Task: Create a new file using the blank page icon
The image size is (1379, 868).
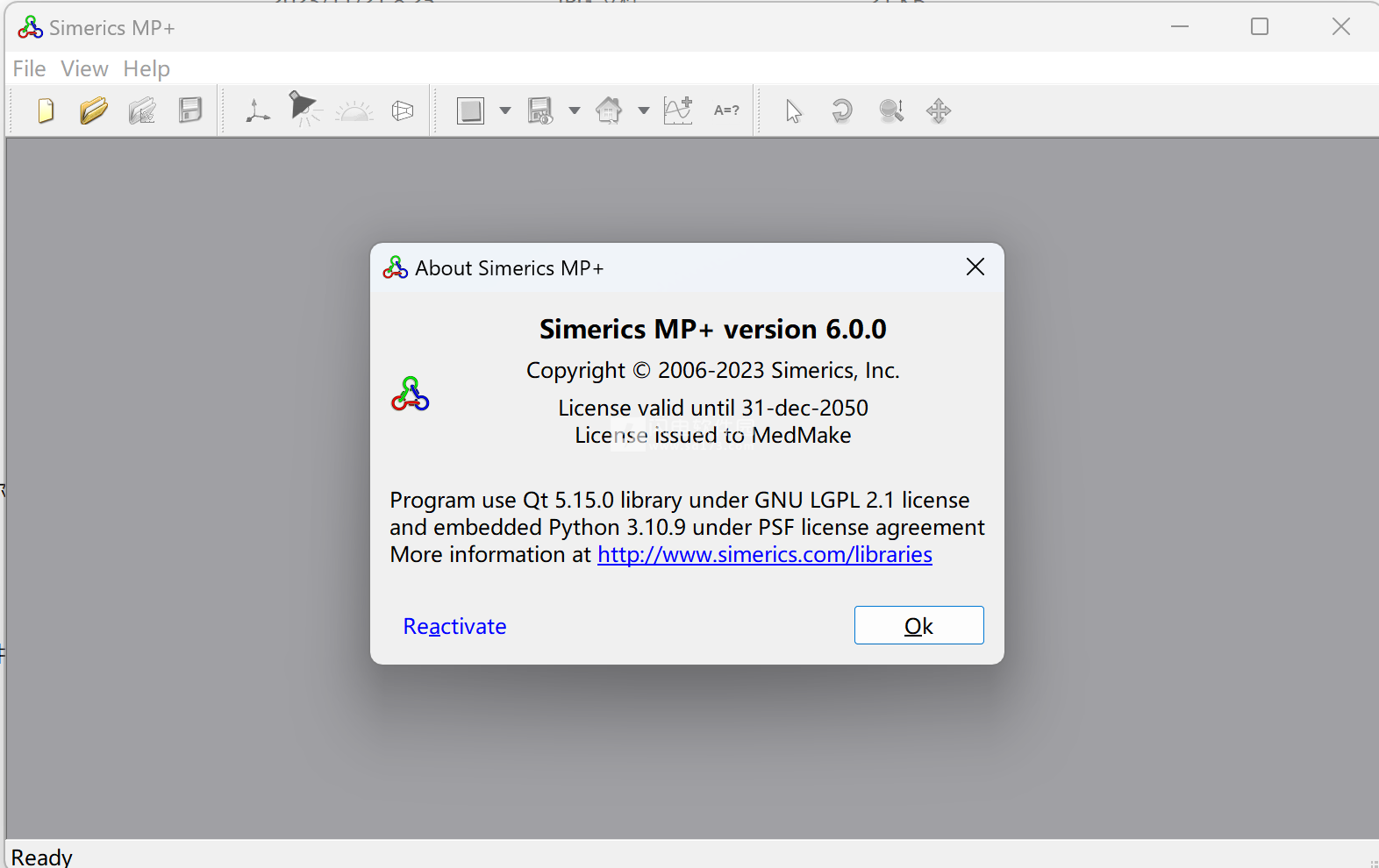Action: [x=46, y=111]
